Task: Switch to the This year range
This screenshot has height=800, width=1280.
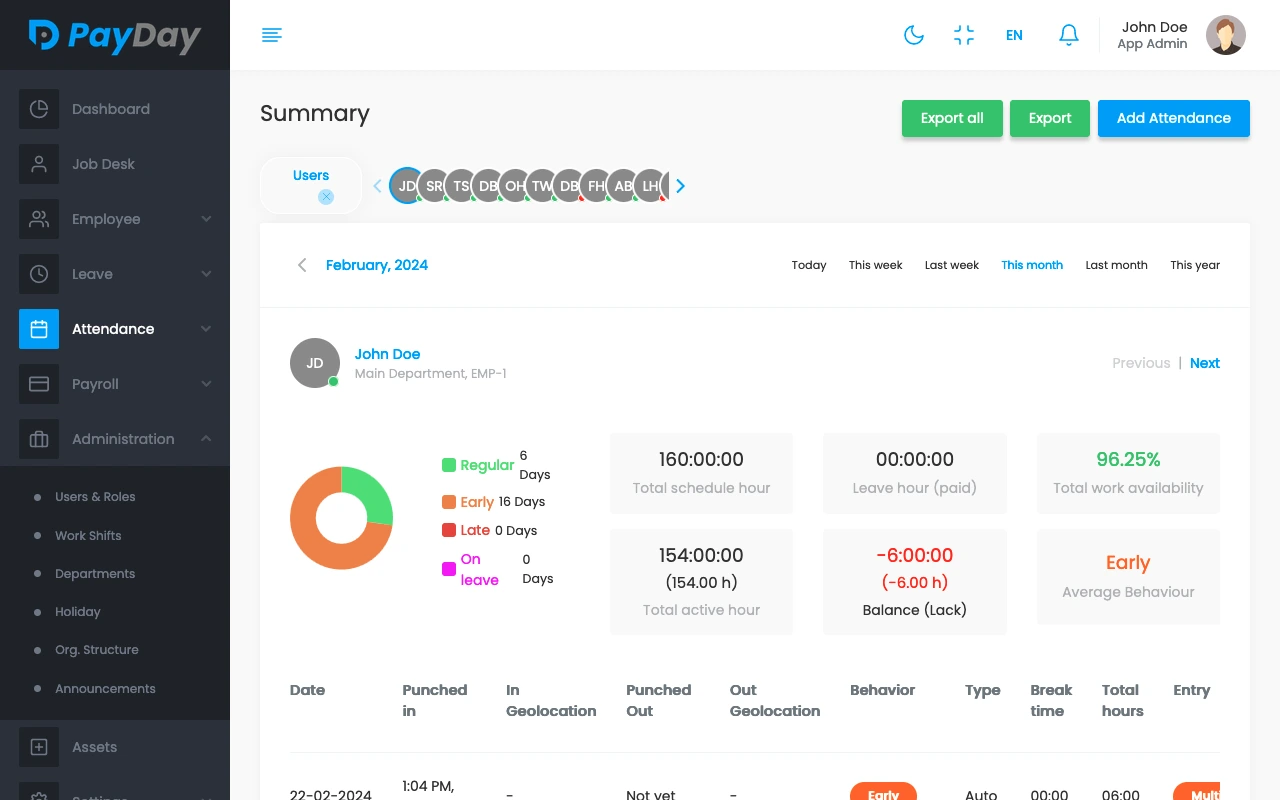Action: coord(1195,265)
